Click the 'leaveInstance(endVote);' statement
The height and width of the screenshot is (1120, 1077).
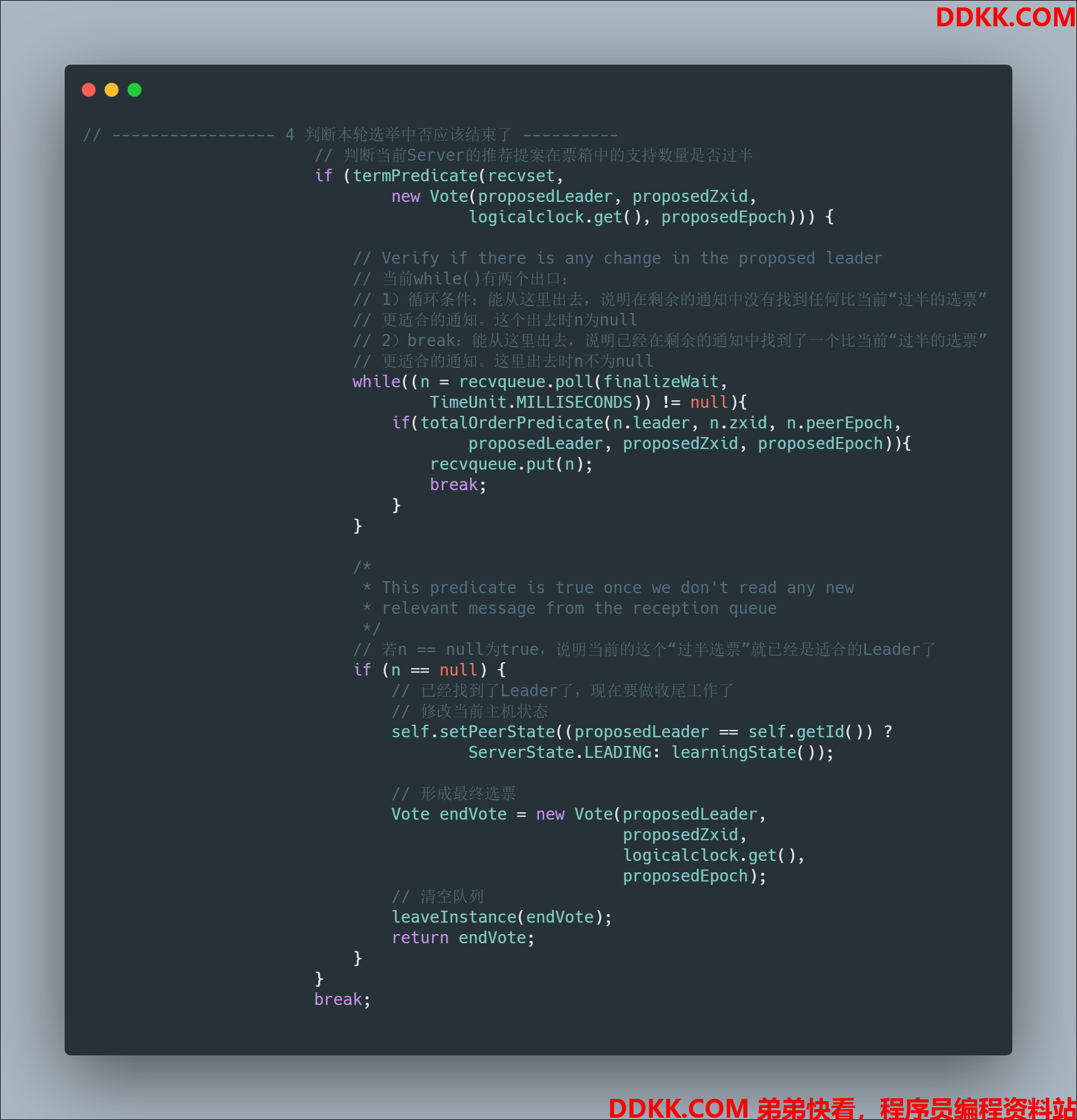(x=502, y=917)
